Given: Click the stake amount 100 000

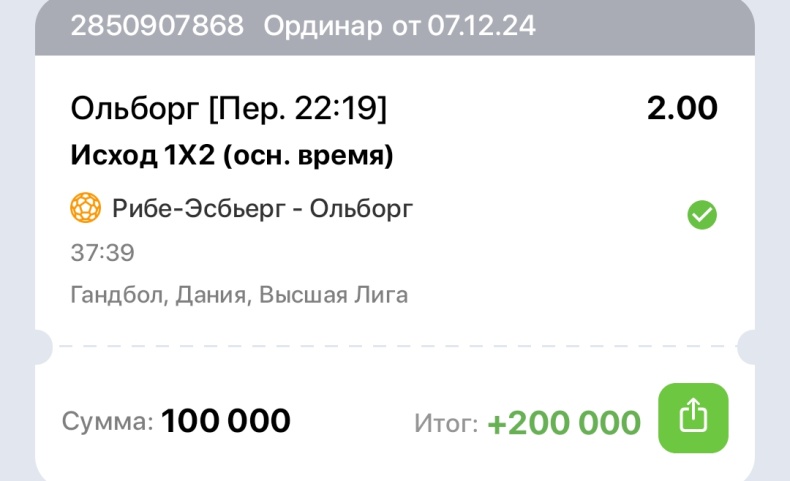Looking at the screenshot, I should 226,421.
